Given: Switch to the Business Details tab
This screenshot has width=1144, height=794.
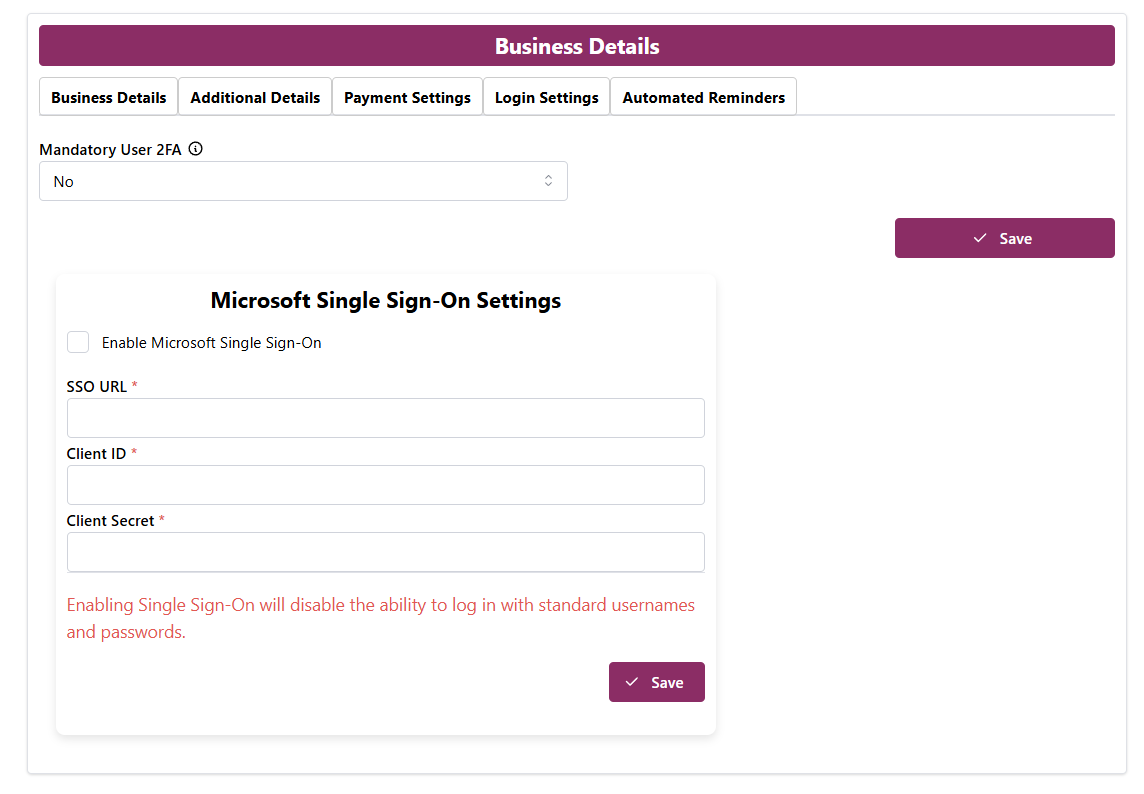Looking at the screenshot, I should pyautogui.click(x=109, y=97).
